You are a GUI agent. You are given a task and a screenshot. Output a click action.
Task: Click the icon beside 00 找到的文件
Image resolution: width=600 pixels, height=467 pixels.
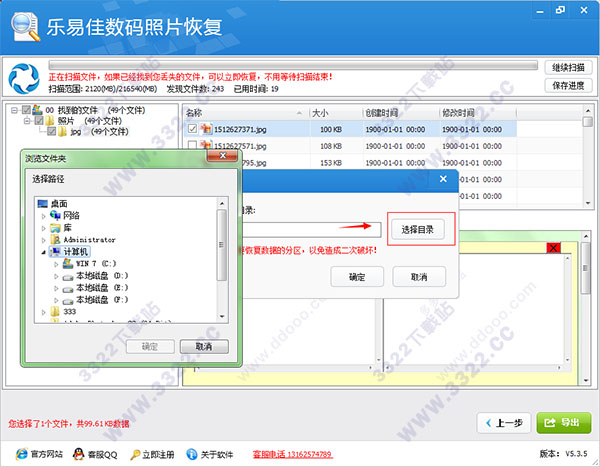tap(38, 110)
